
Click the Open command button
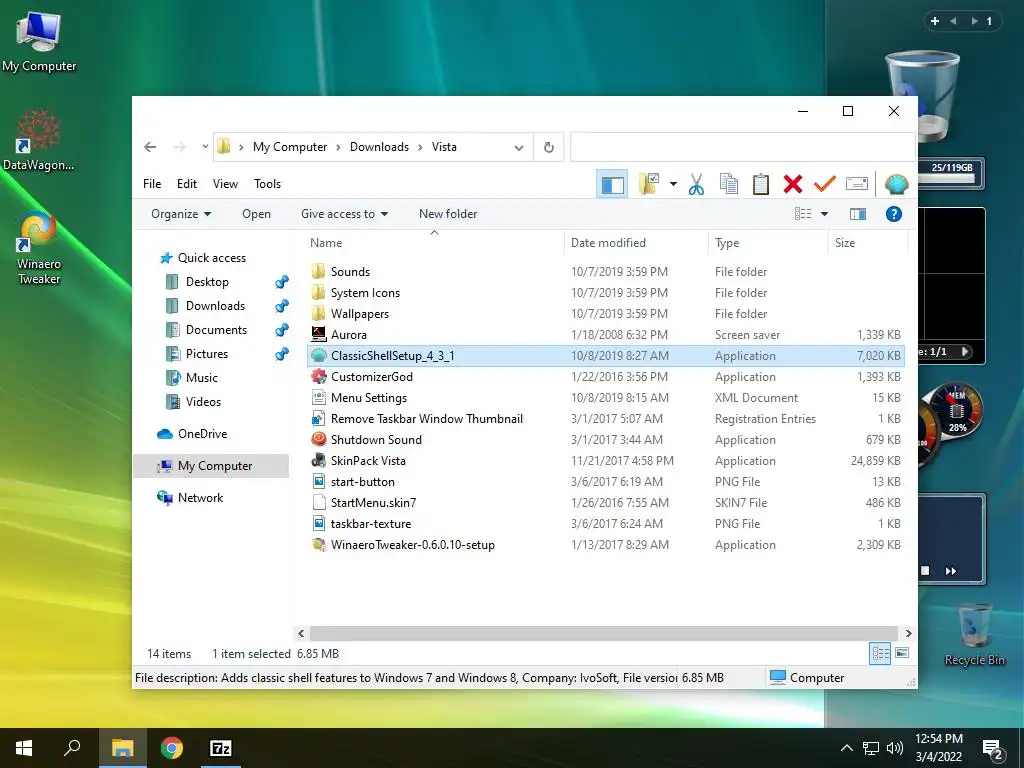pos(256,214)
